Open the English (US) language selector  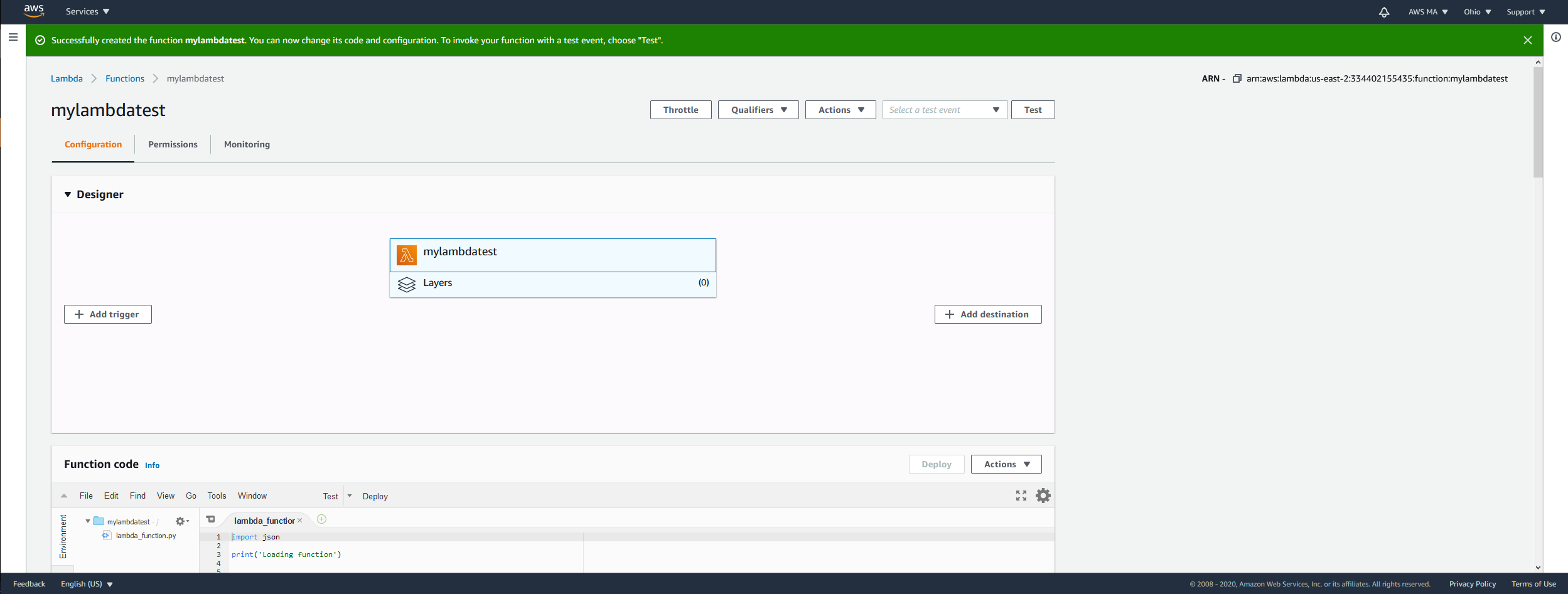(x=87, y=584)
